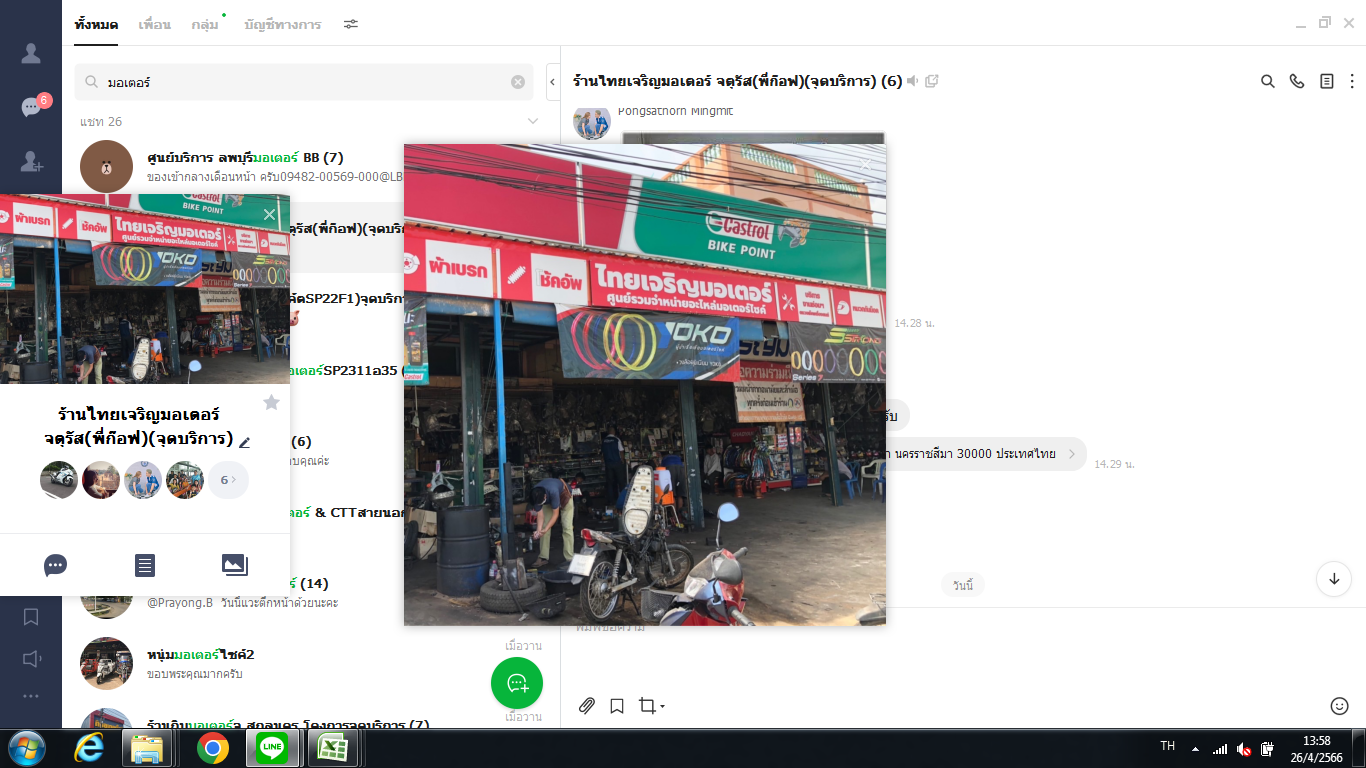The width and height of the screenshot is (1366, 768).
Task: Click the green new chat button
Action: (517, 683)
